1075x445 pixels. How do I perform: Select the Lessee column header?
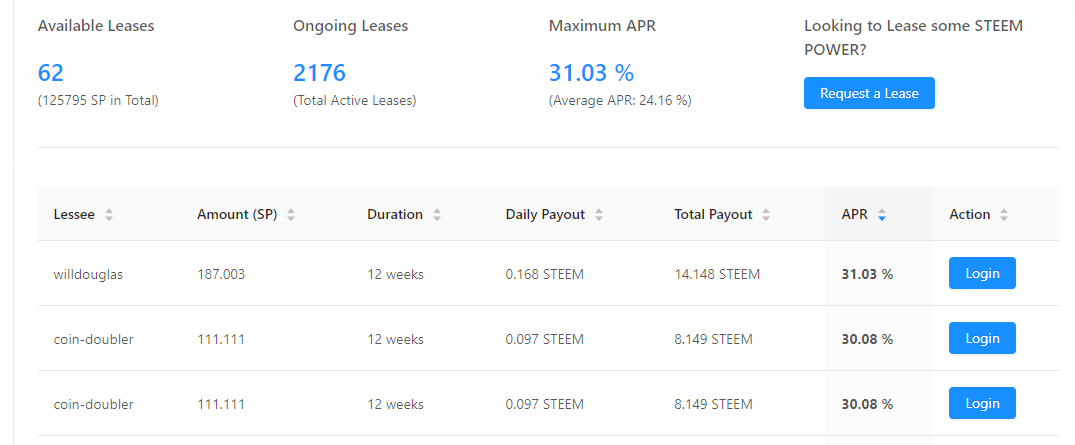tap(74, 215)
